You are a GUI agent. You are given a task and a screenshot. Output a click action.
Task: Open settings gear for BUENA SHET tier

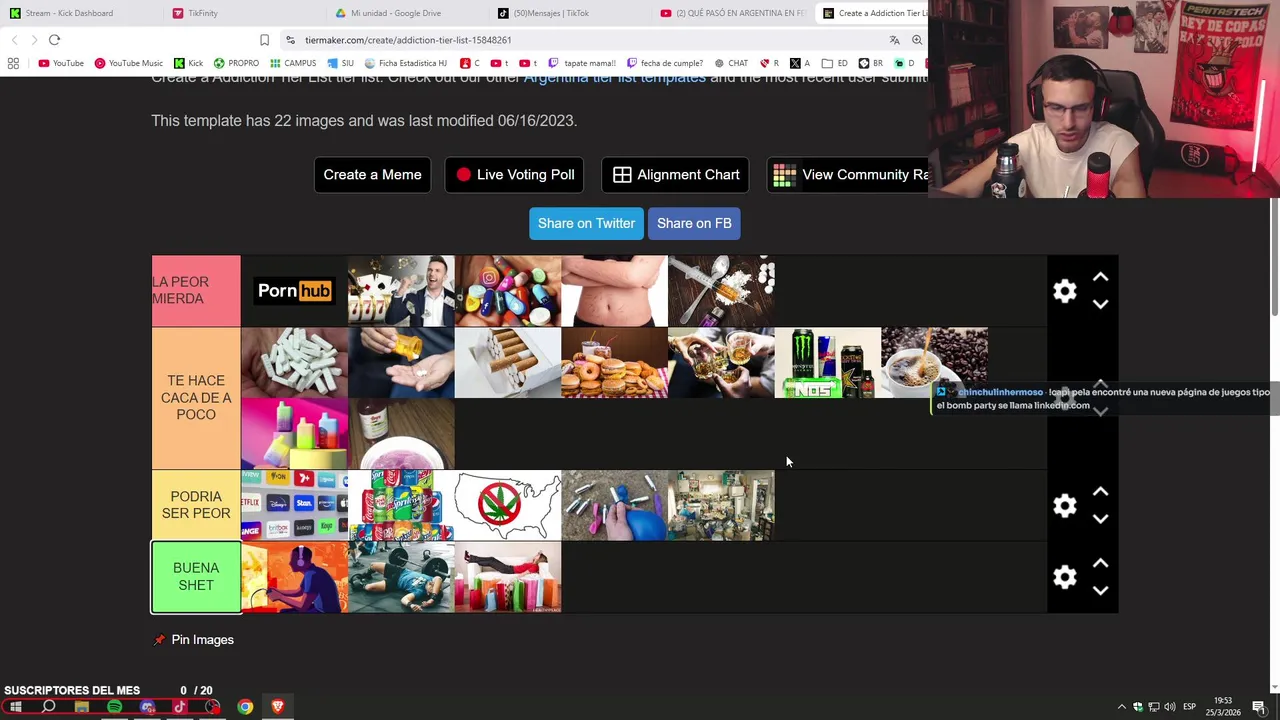(1065, 577)
